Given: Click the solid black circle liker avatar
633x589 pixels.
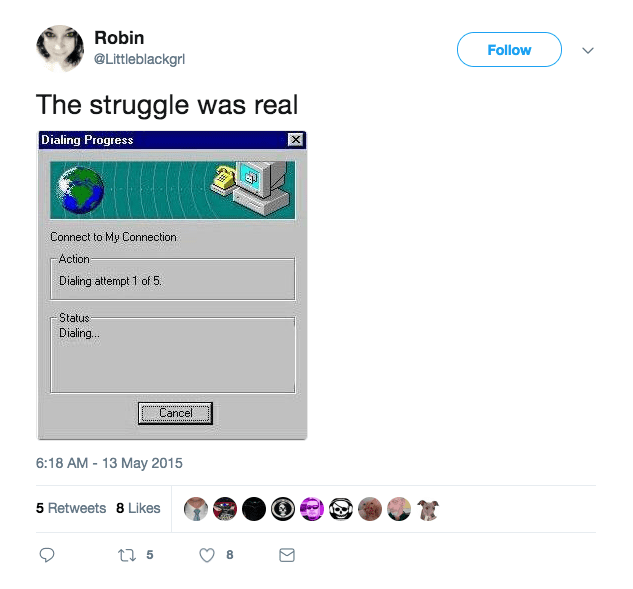Looking at the screenshot, I should [x=254, y=509].
